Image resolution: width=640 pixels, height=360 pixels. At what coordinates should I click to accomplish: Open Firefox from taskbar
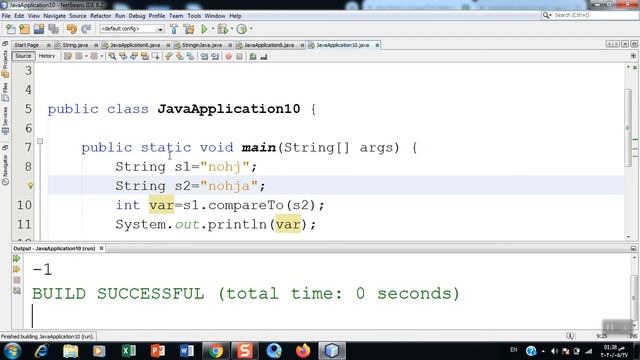coord(302,351)
